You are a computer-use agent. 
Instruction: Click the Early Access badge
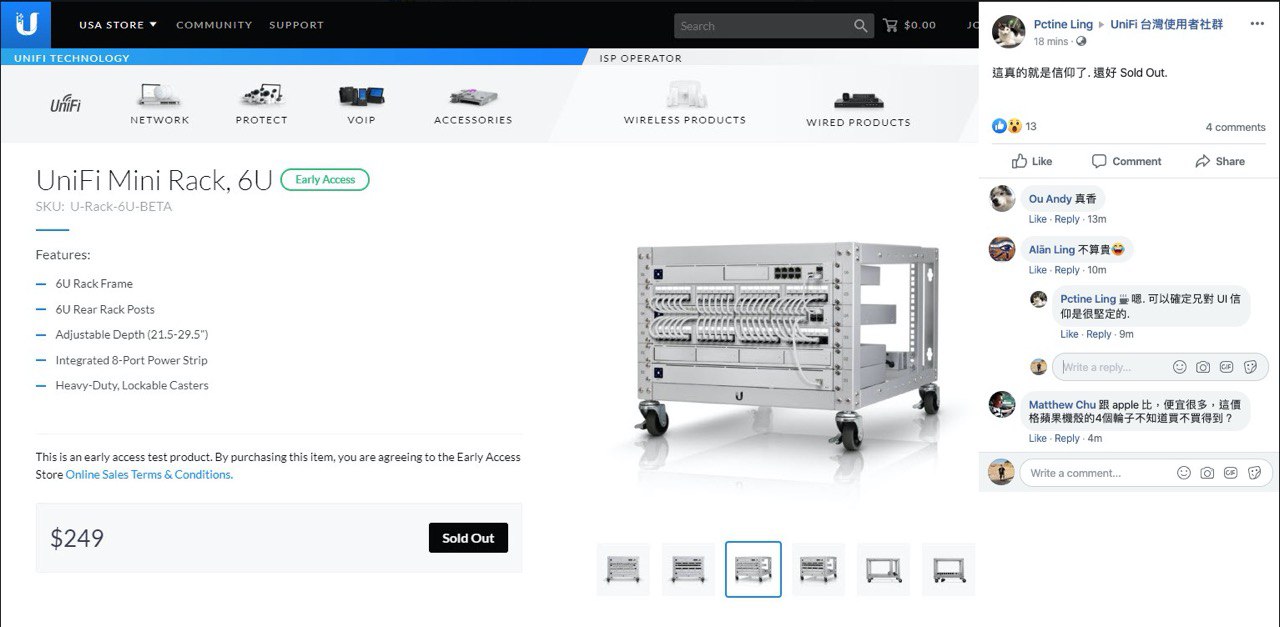click(x=325, y=180)
